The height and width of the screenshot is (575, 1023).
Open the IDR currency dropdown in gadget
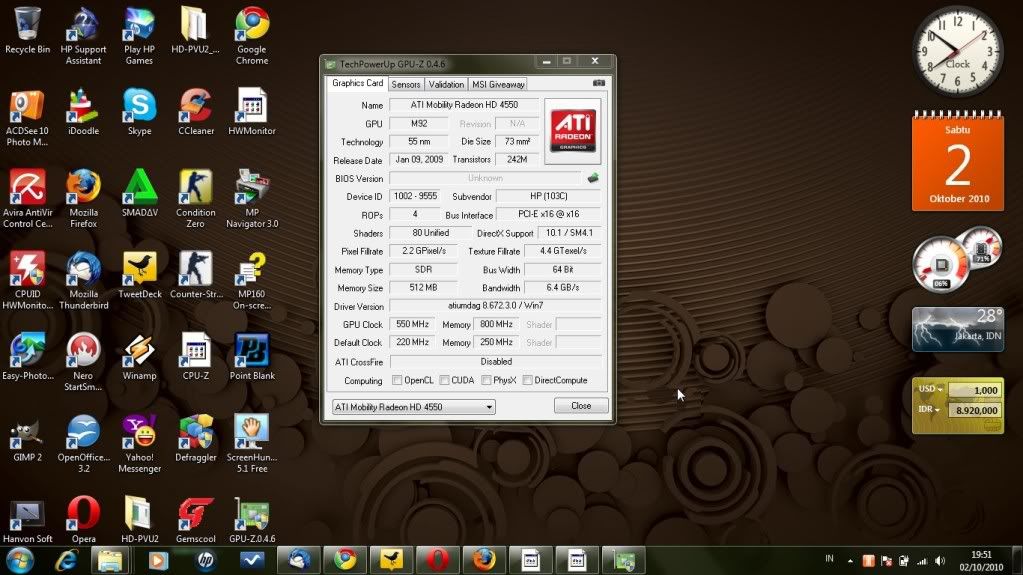pos(929,409)
